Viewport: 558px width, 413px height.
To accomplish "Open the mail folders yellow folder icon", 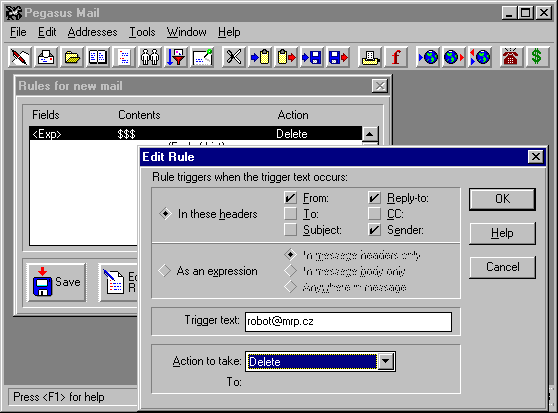I will tap(72, 57).
